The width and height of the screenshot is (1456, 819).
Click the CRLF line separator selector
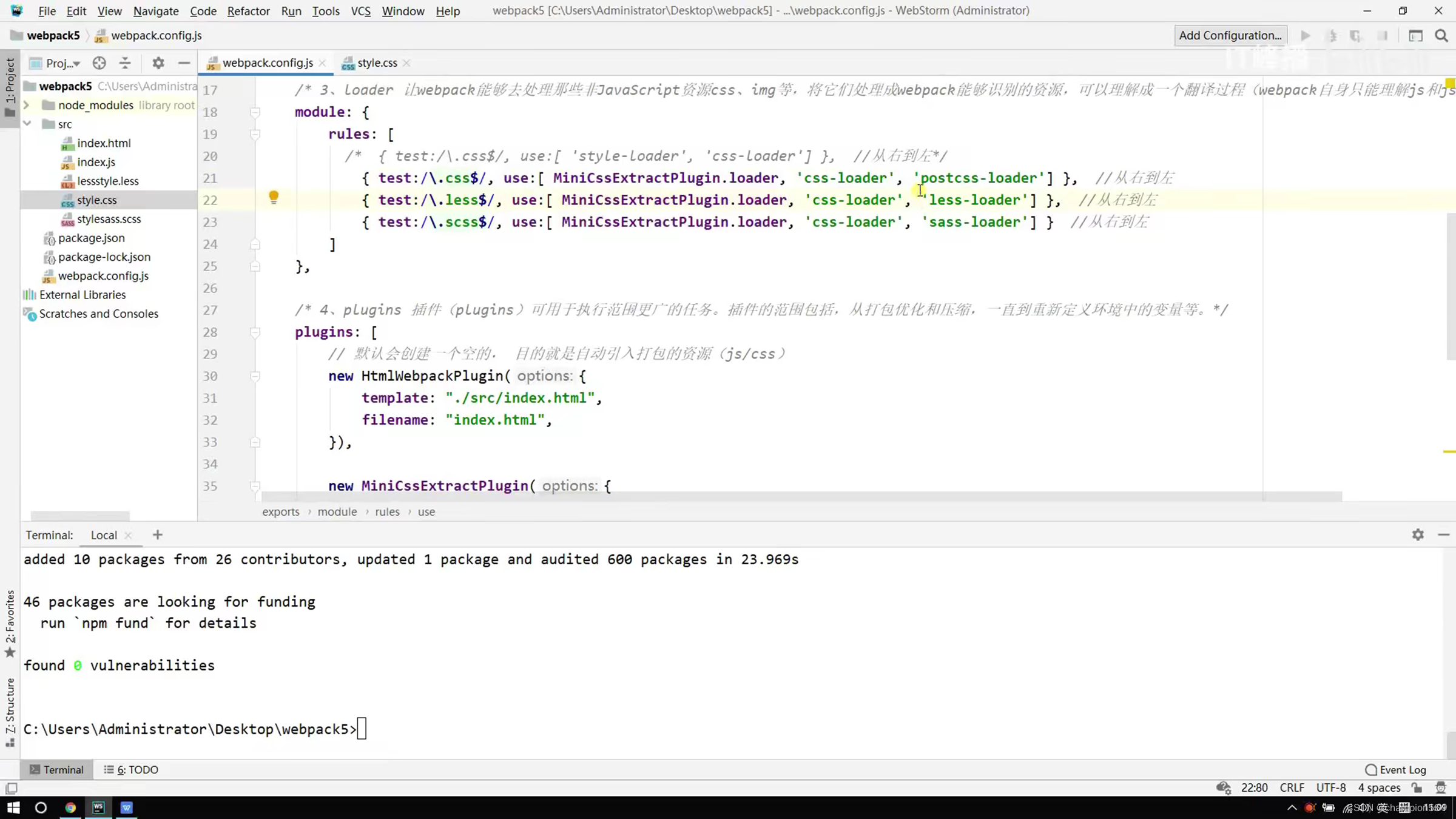[x=1292, y=787]
